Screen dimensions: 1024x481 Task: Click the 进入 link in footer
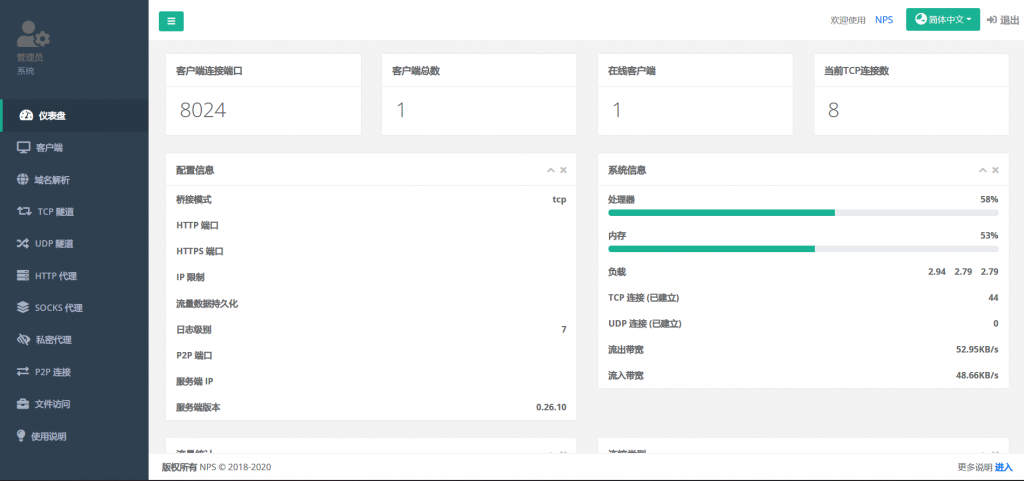point(1004,467)
